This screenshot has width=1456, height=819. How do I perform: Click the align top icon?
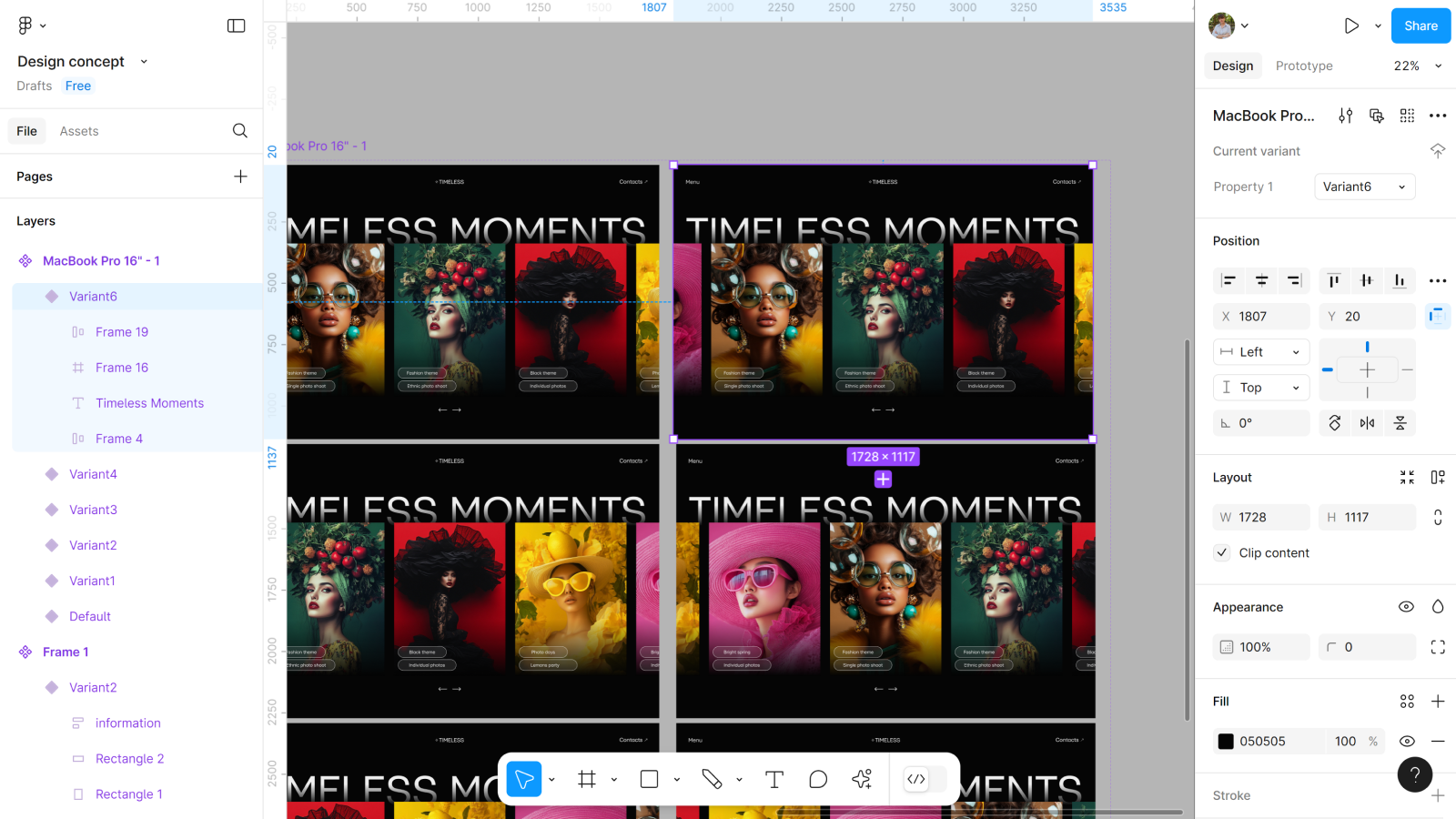pos(1333,280)
